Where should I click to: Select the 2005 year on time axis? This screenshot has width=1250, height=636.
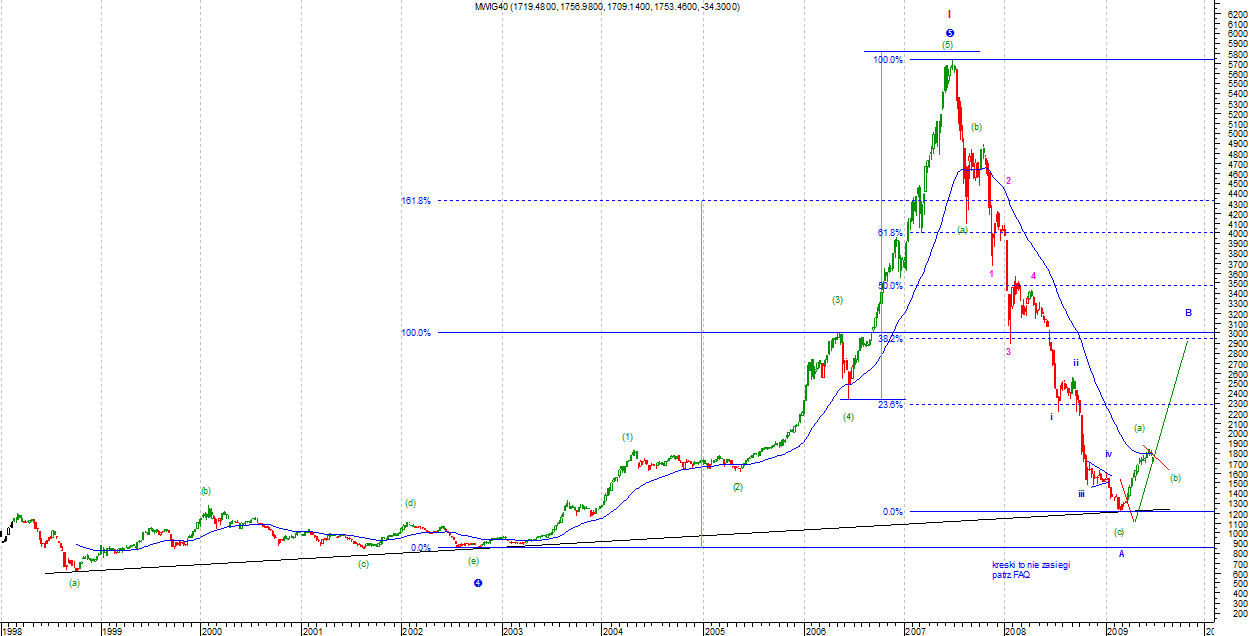coord(713,631)
